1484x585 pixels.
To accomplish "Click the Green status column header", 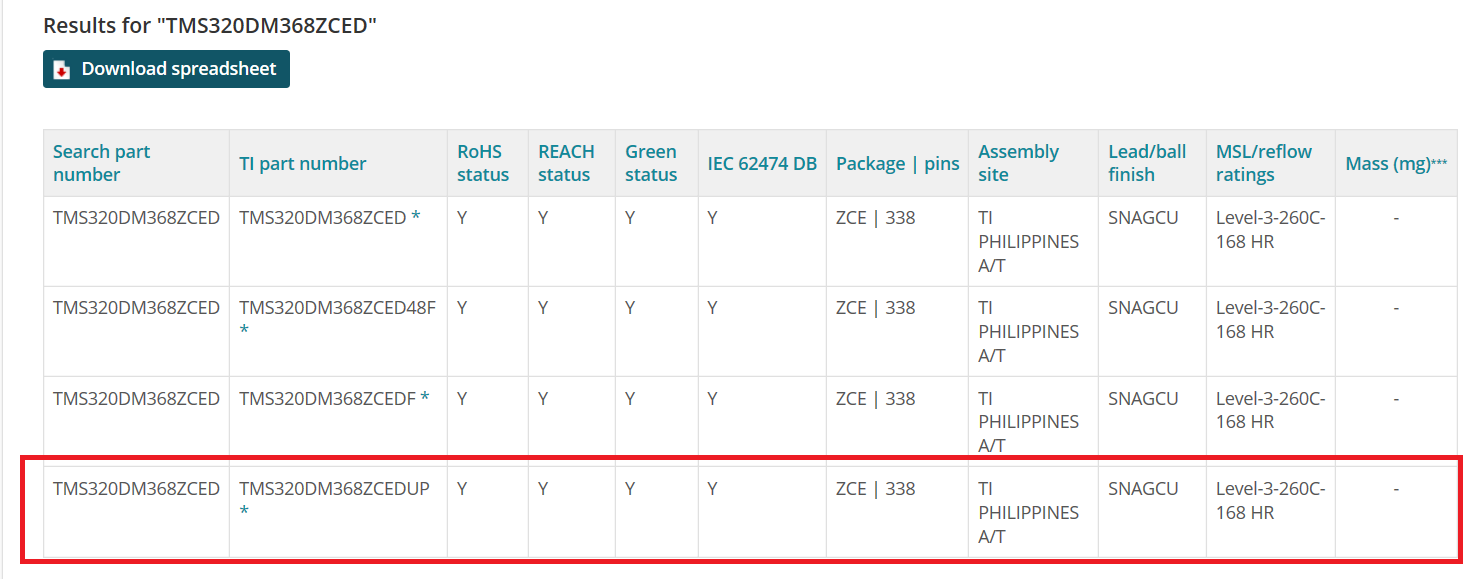I will tap(651, 163).
